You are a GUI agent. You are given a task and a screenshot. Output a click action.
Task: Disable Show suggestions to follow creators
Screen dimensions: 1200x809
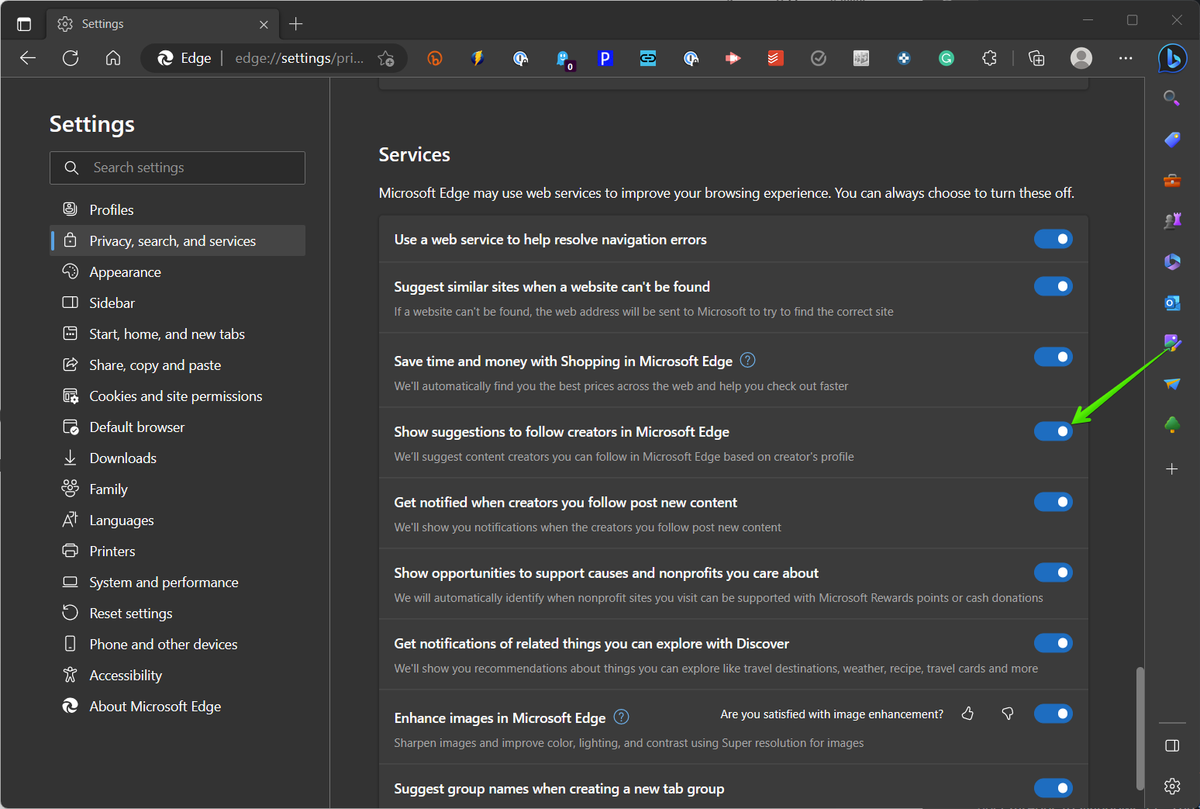tap(1053, 431)
